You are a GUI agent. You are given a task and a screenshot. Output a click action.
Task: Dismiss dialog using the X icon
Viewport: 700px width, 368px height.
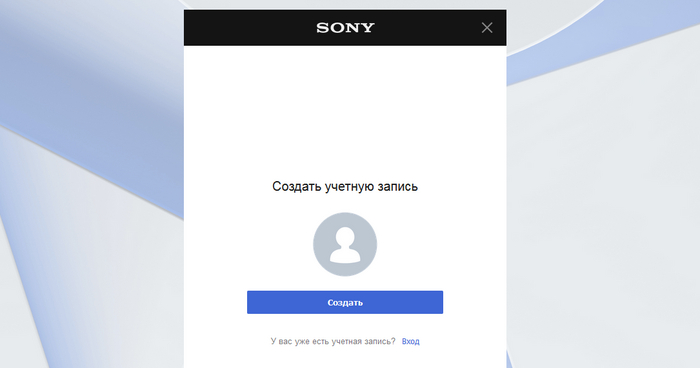click(x=487, y=28)
